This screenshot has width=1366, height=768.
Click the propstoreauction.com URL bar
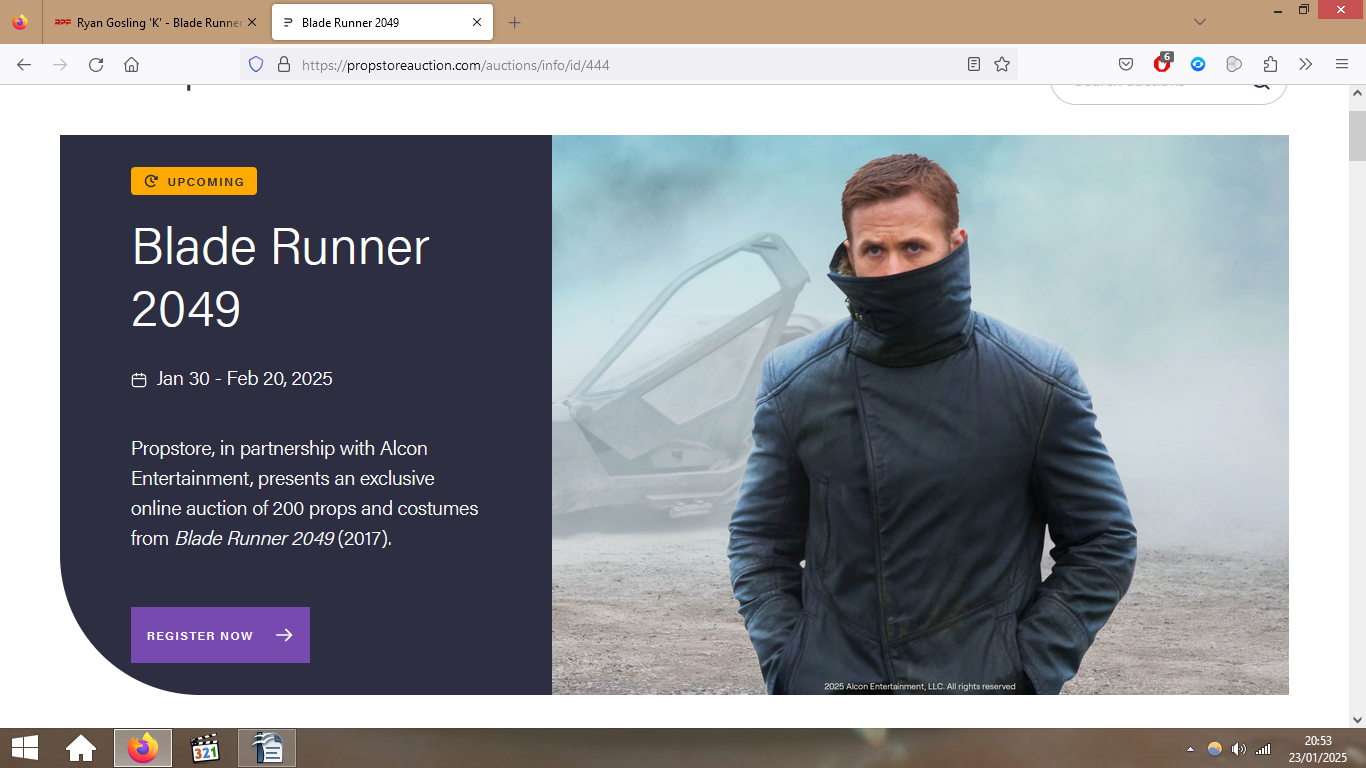630,65
